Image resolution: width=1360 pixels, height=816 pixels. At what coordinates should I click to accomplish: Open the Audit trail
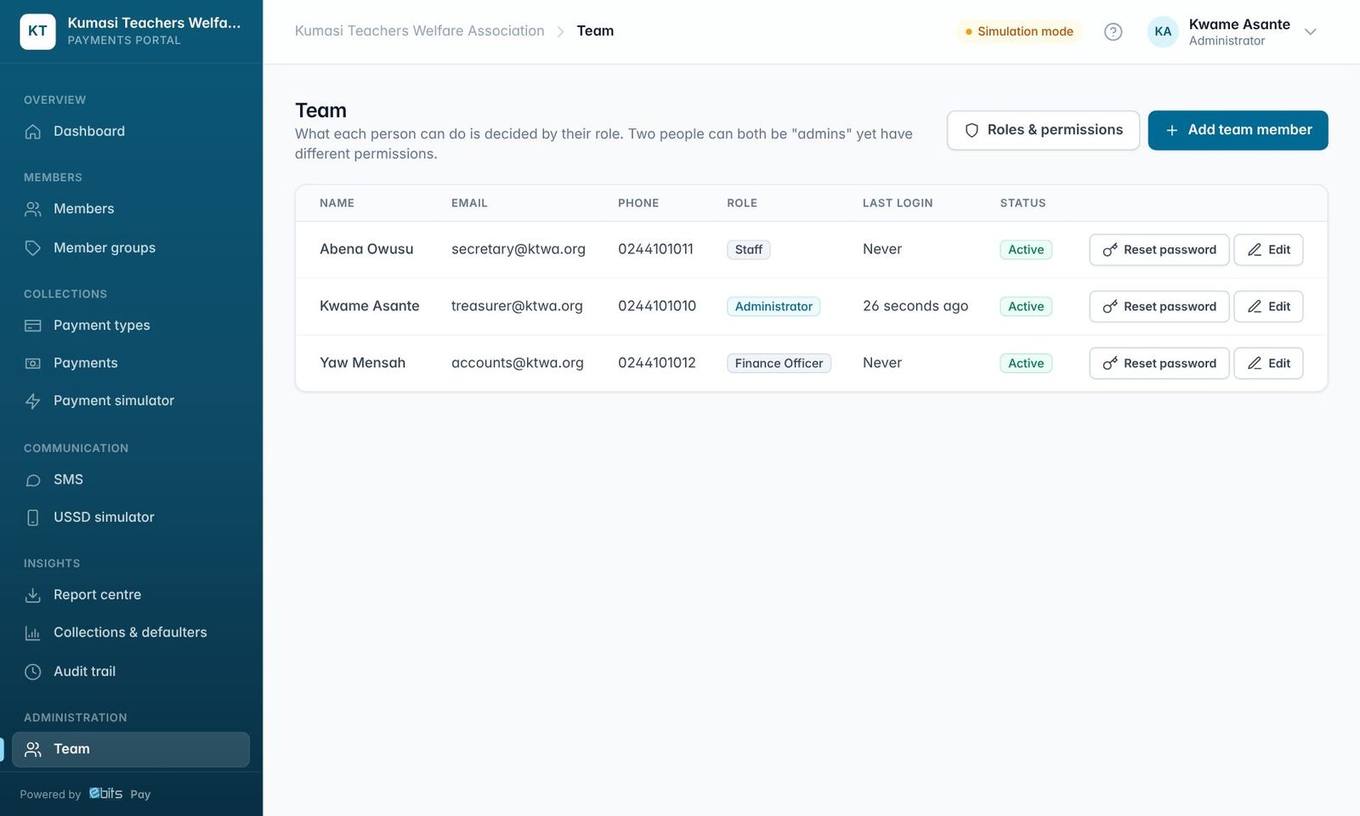pyautogui.click(x=131, y=672)
